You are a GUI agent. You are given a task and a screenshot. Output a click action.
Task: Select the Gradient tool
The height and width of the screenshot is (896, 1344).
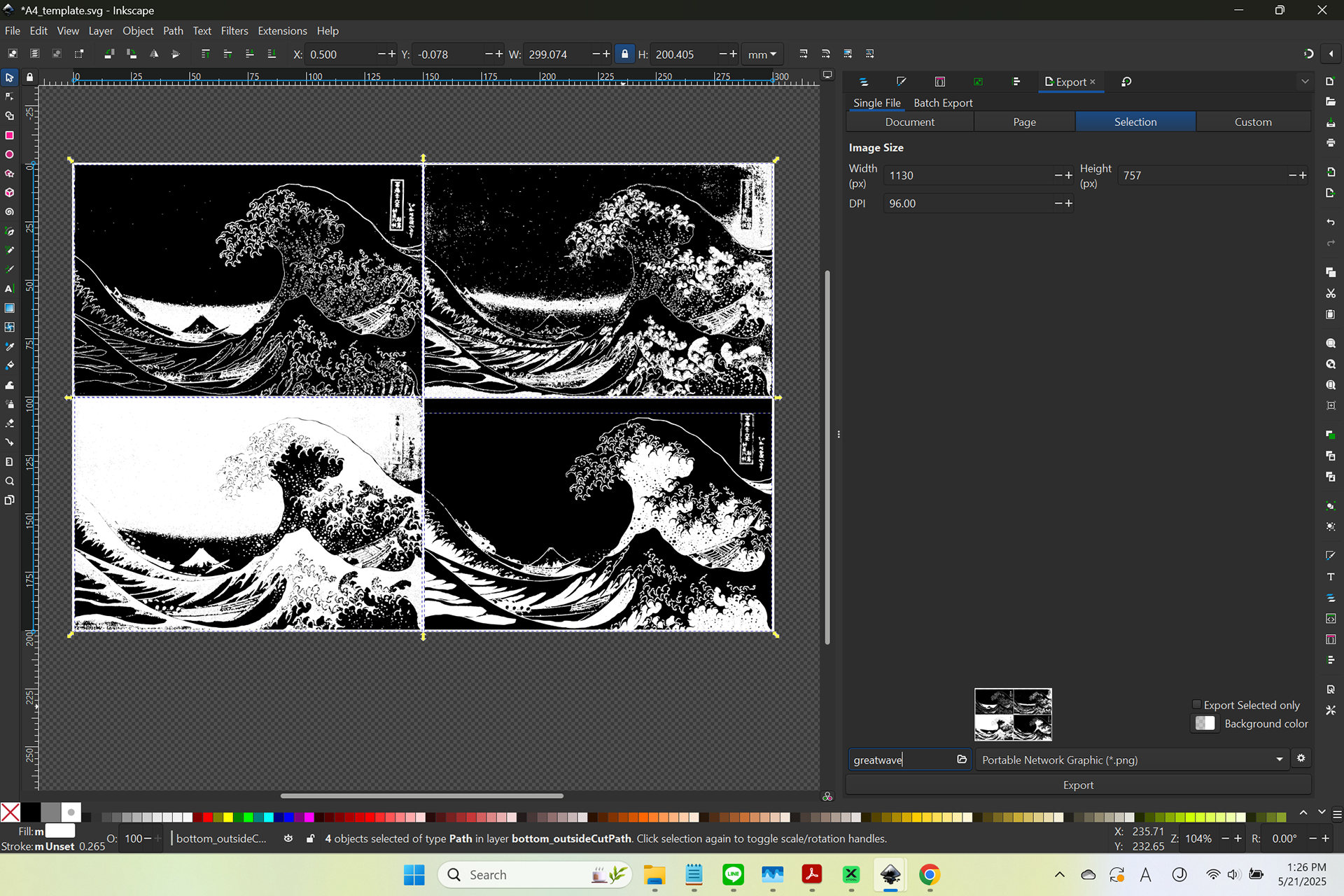tap(10, 308)
